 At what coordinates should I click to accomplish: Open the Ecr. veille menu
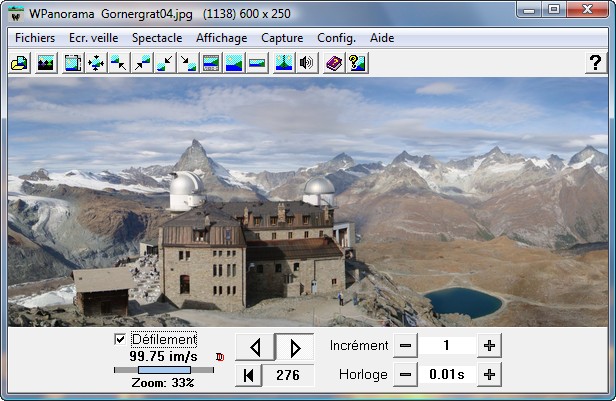[x=94, y=38]
